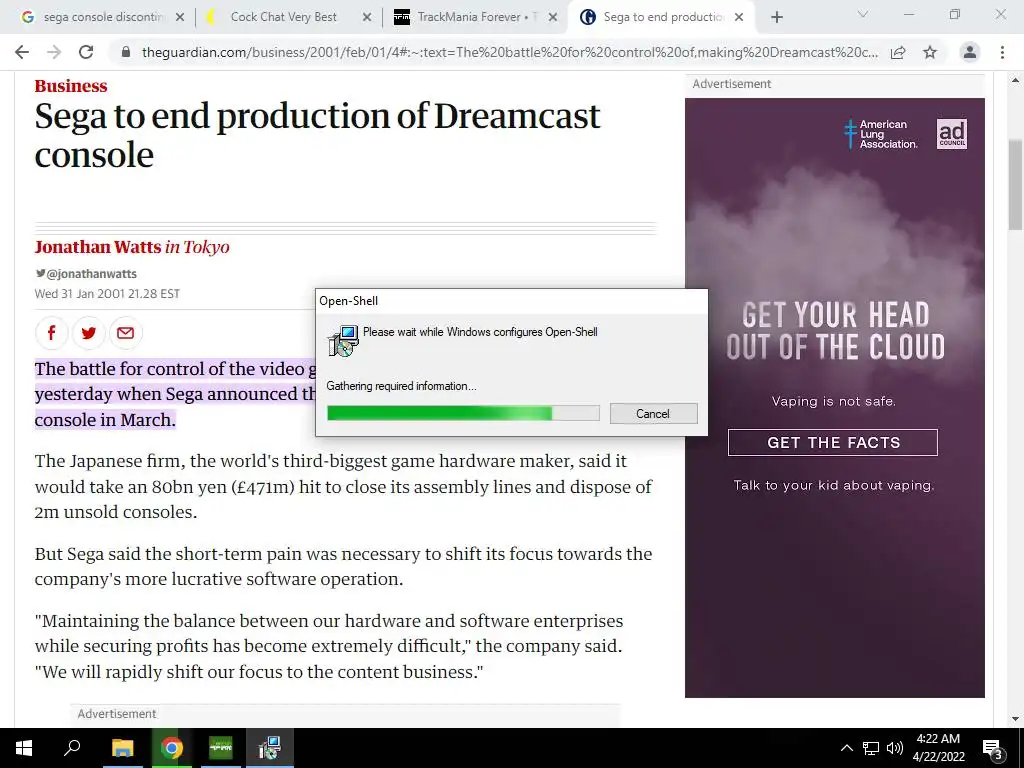Click the scrollbar up arrow
This screenshot has height=768, width=1024.
click(1015, 81)
